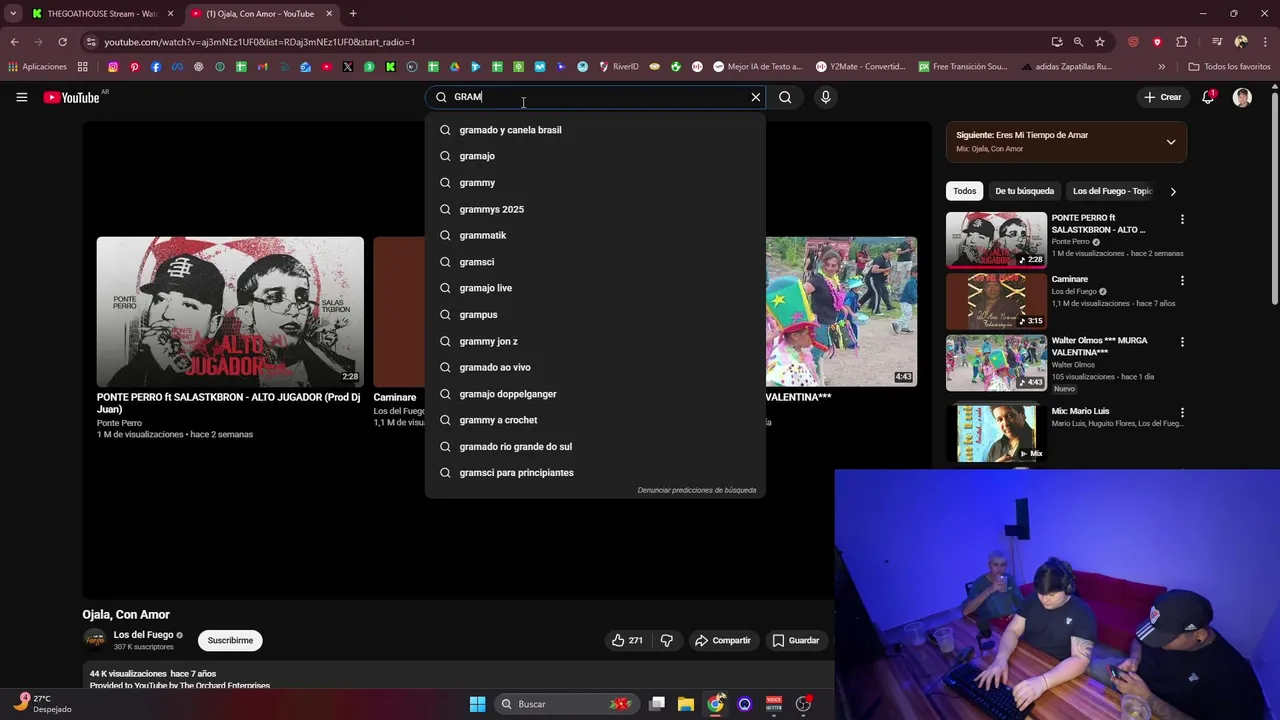This screenshot has width=1280, height=720.
Task: Select suggestion 'gramajo doppelganger'
Action: click(595, 394)
